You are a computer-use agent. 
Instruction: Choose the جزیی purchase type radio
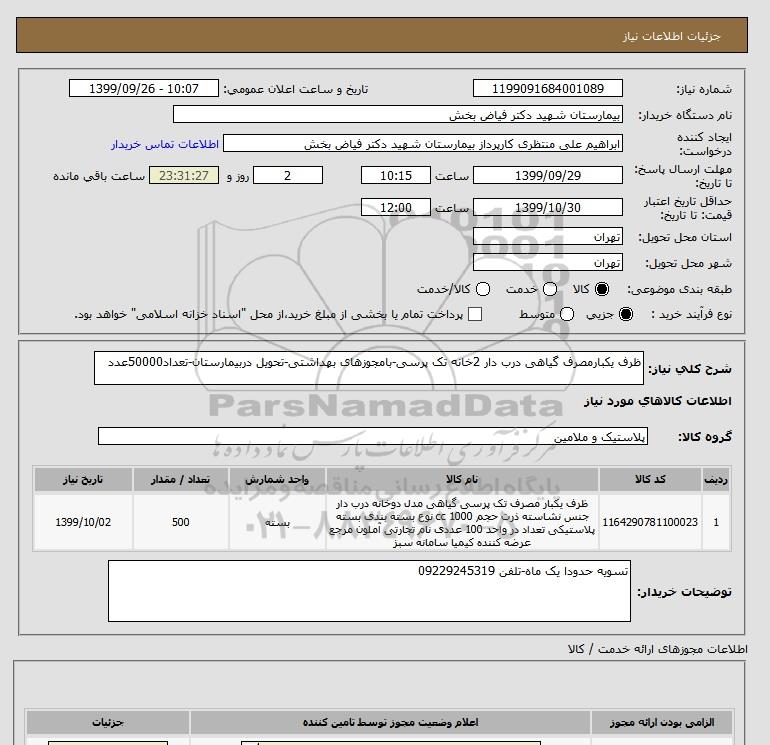[x=626, y=314]
